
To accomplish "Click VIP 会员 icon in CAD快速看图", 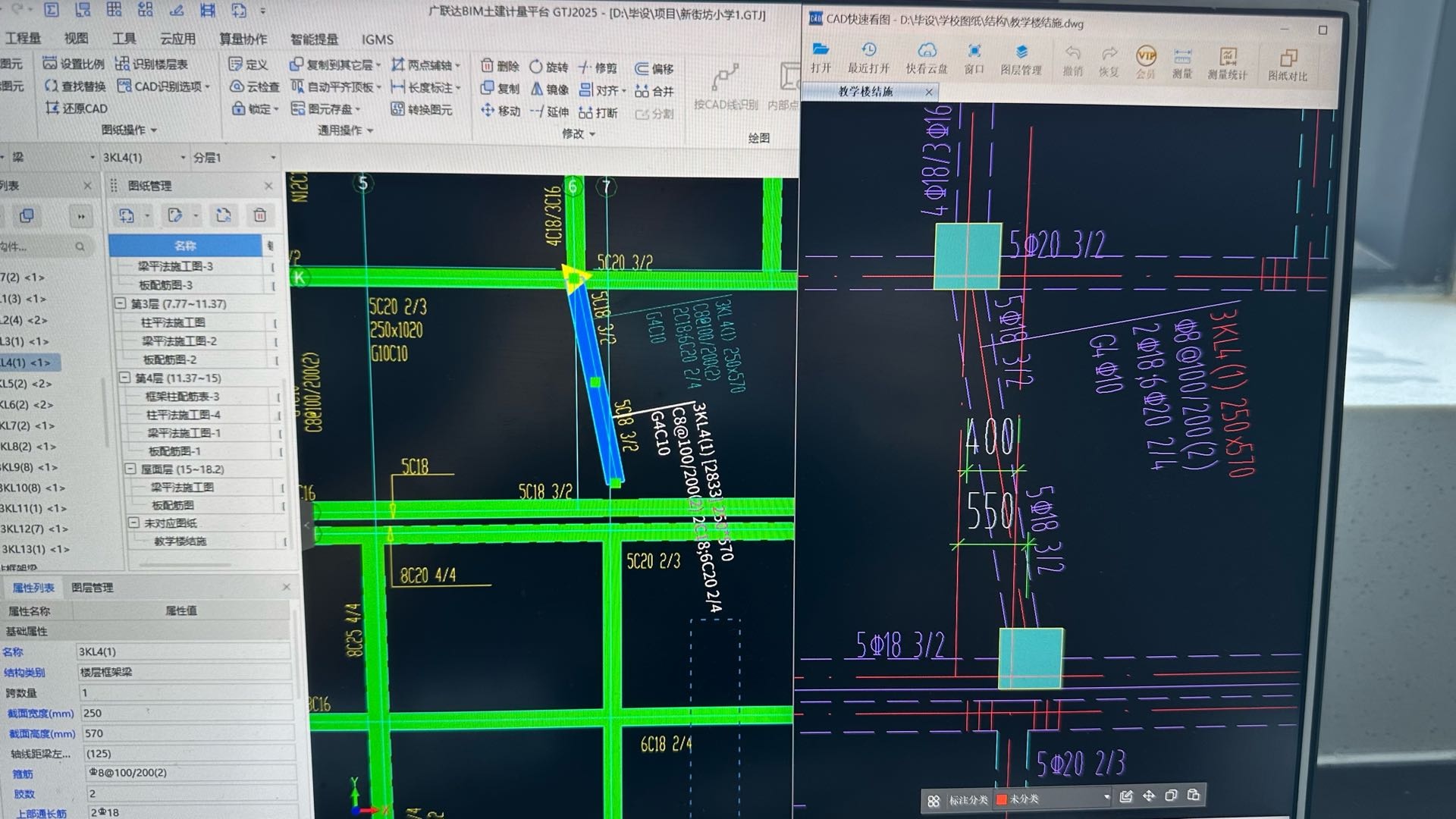I will tap(1145, 62).
